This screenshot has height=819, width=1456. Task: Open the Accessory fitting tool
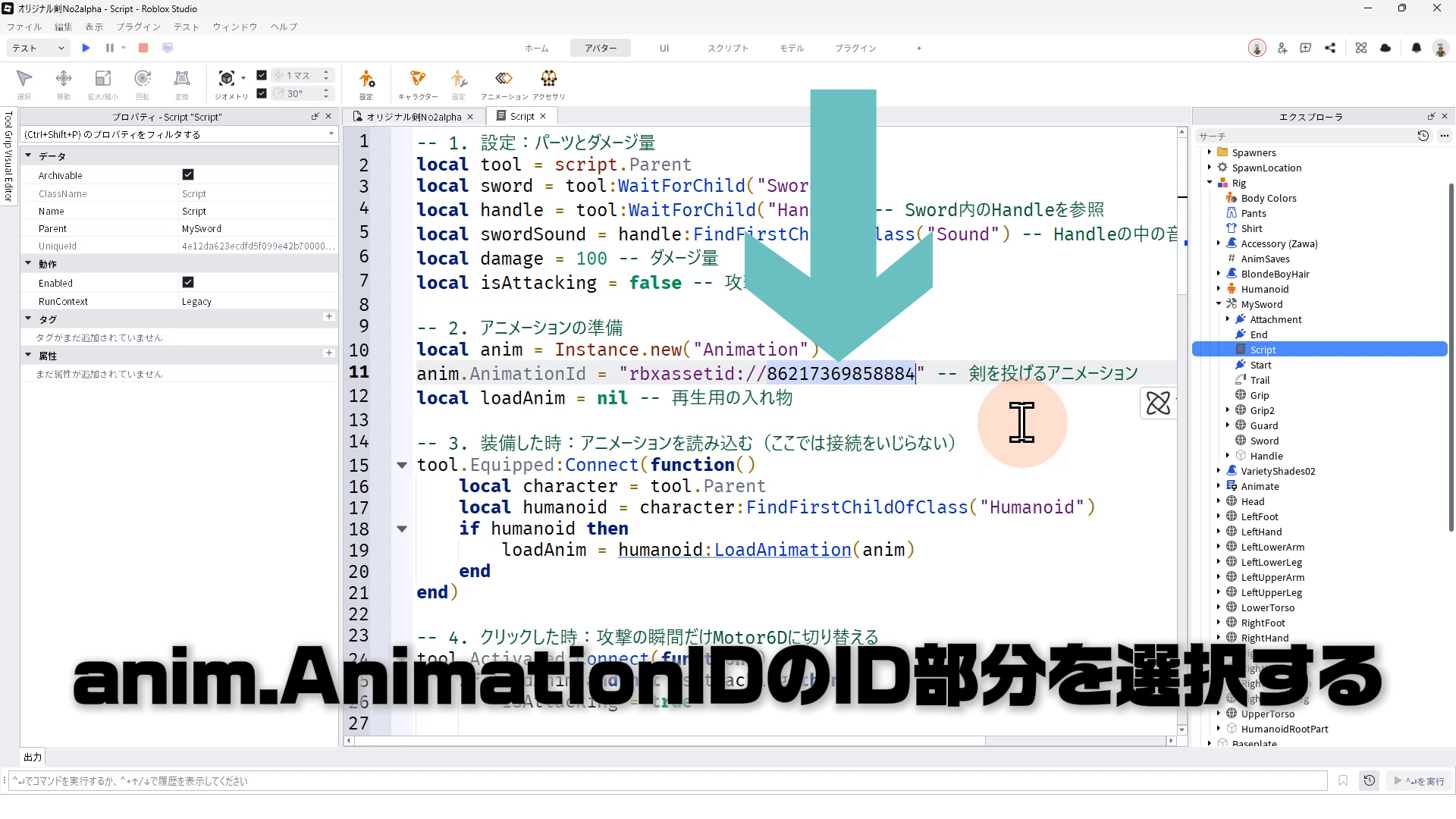548,79
